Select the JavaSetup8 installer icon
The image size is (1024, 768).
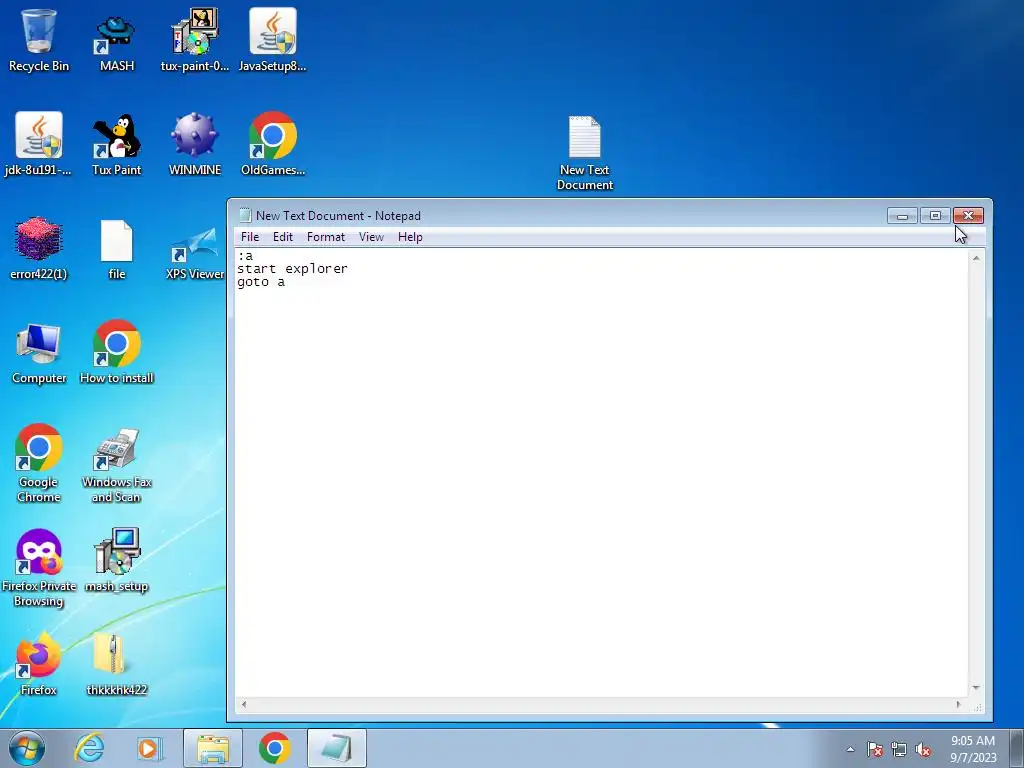[x=272, y=40]
